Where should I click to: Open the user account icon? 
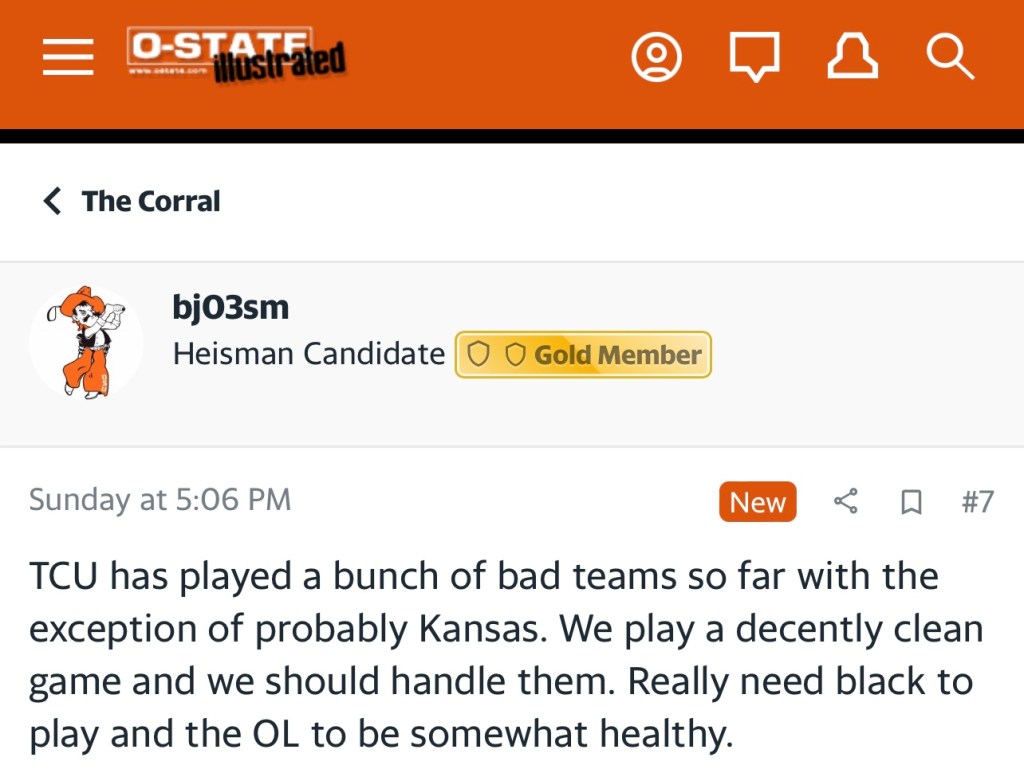[656, 57]
